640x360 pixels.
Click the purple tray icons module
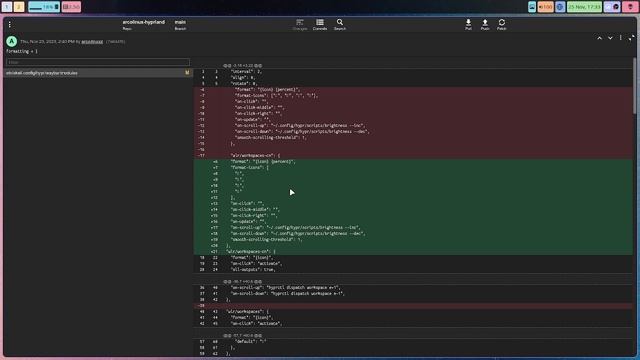tap(612, 7)
